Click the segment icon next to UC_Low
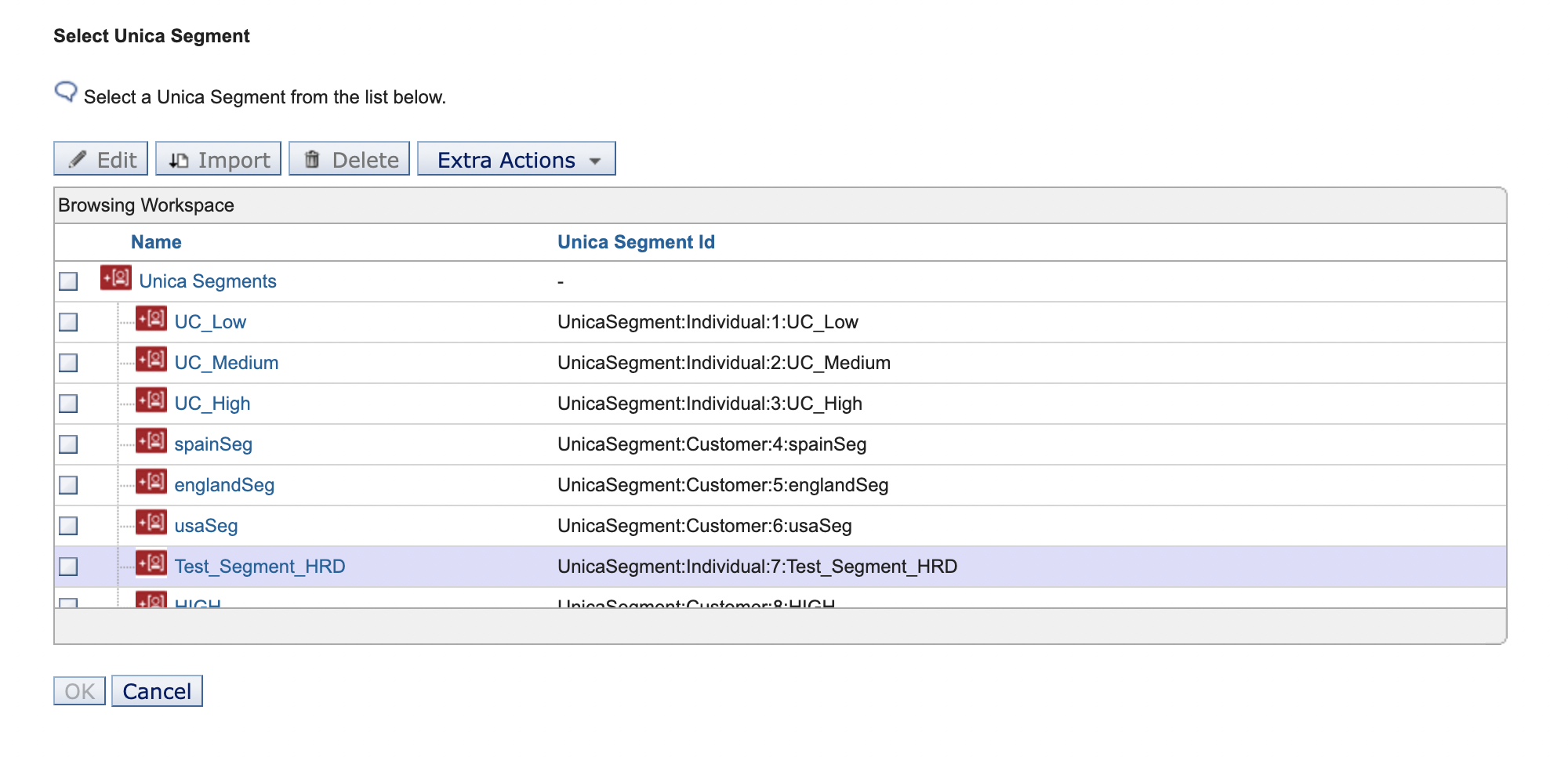Screen dimensions: 1568x768 pos(151,321)
